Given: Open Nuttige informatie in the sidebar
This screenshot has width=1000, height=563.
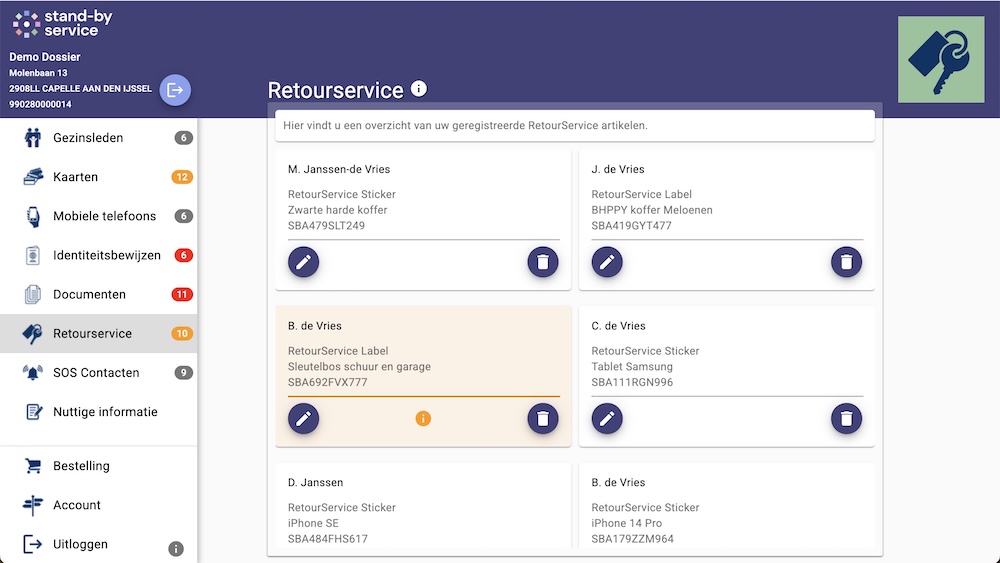Looking at the screenshot, I should [x=99, y=412].
